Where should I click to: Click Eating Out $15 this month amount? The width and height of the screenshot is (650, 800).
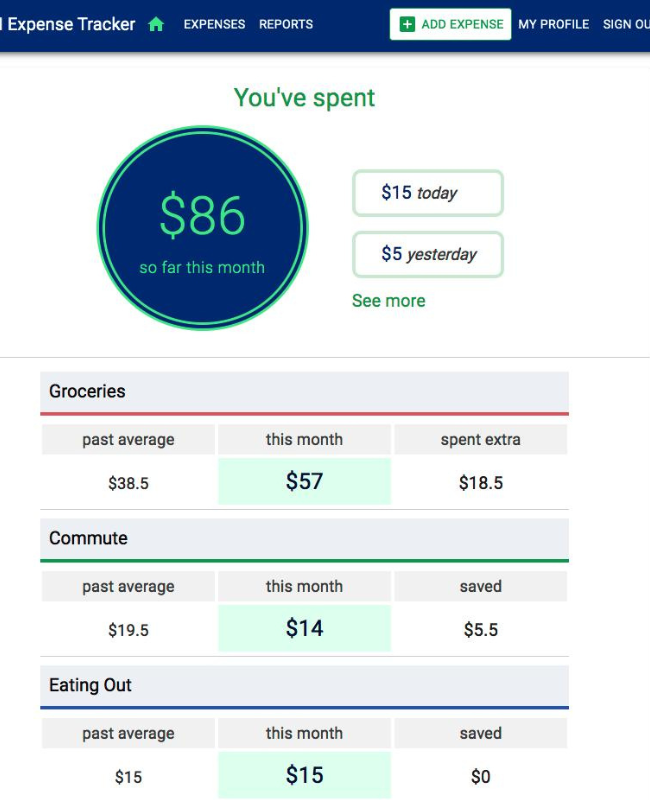305,775
